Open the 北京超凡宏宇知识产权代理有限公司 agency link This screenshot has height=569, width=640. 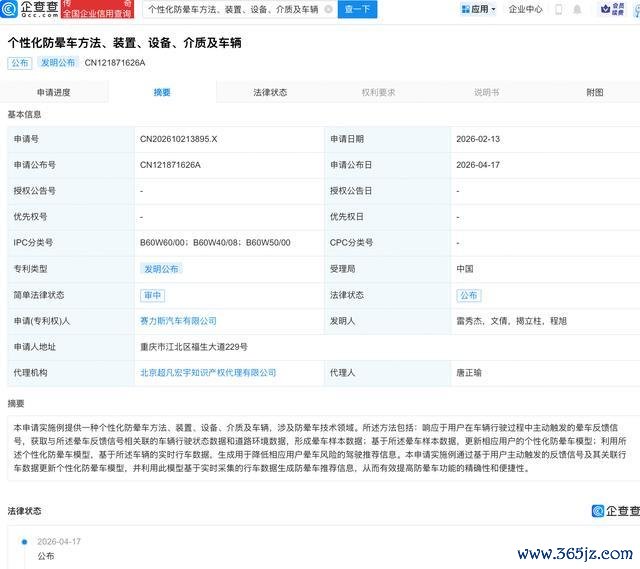coord(208,372)
